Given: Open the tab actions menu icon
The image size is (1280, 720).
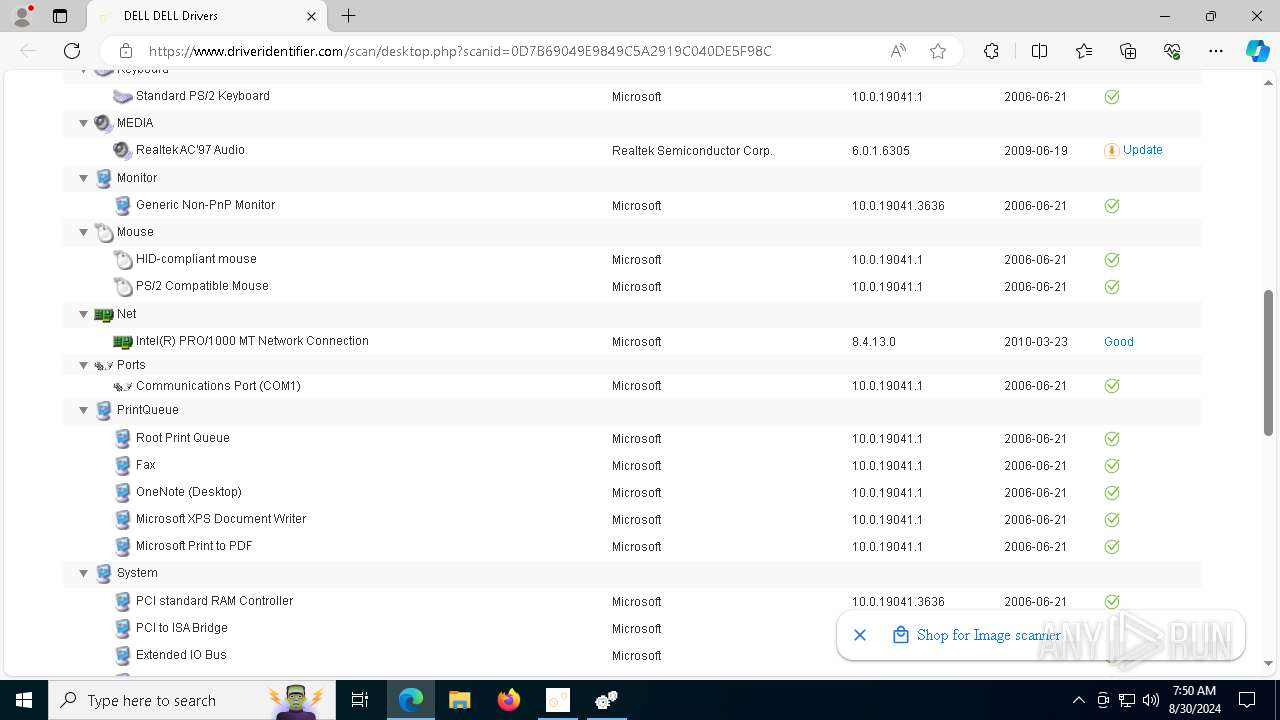Looking at the screenshot, I should (x=60, y=16).
